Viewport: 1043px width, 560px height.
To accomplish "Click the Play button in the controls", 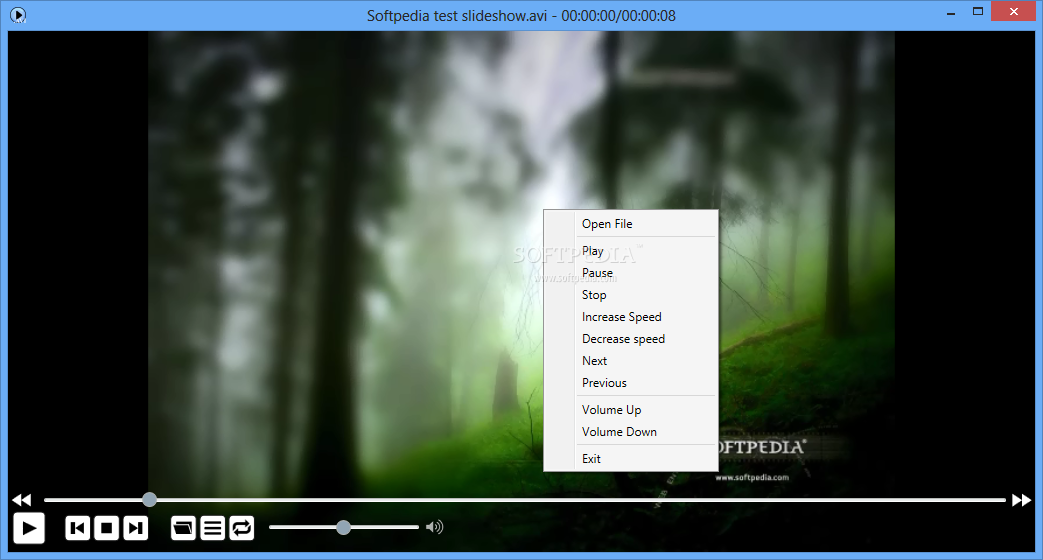I will pos(29,528).
